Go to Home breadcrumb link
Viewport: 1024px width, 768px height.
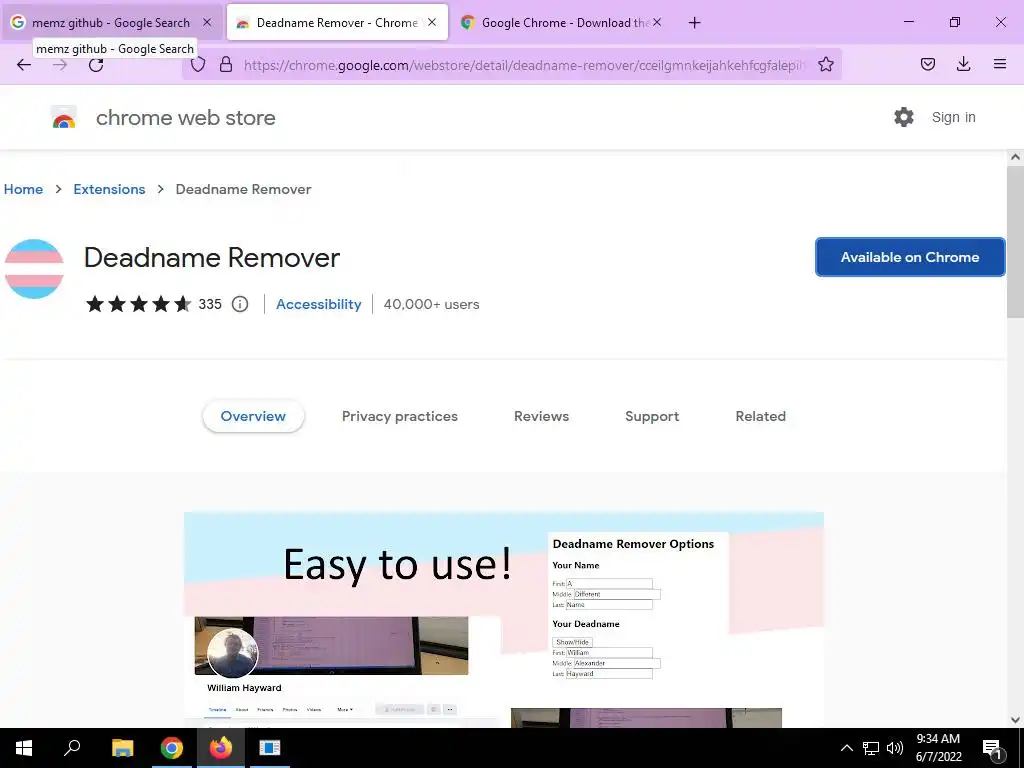(24, 189)
